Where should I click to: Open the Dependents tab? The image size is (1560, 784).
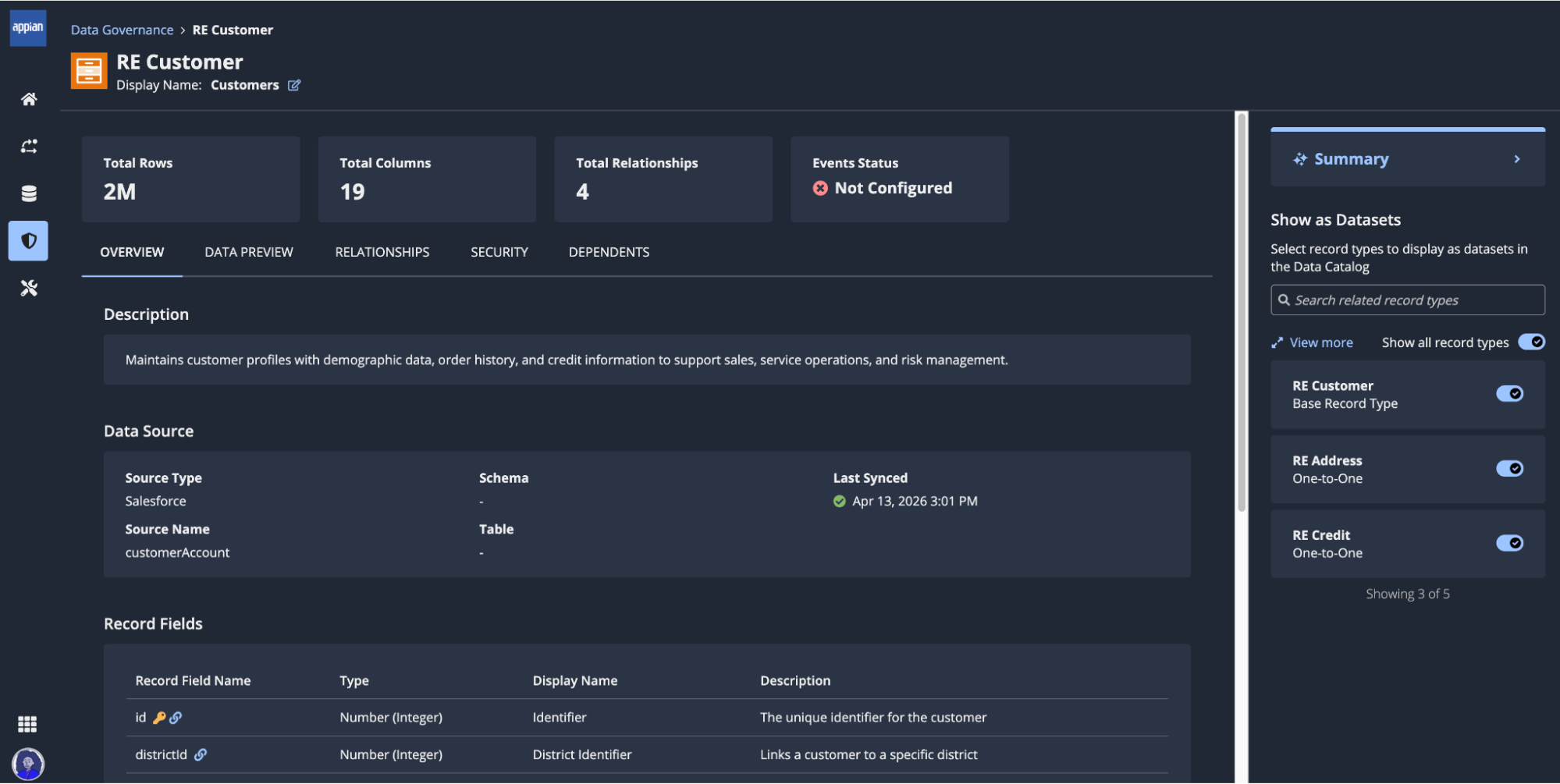(609, 252)
